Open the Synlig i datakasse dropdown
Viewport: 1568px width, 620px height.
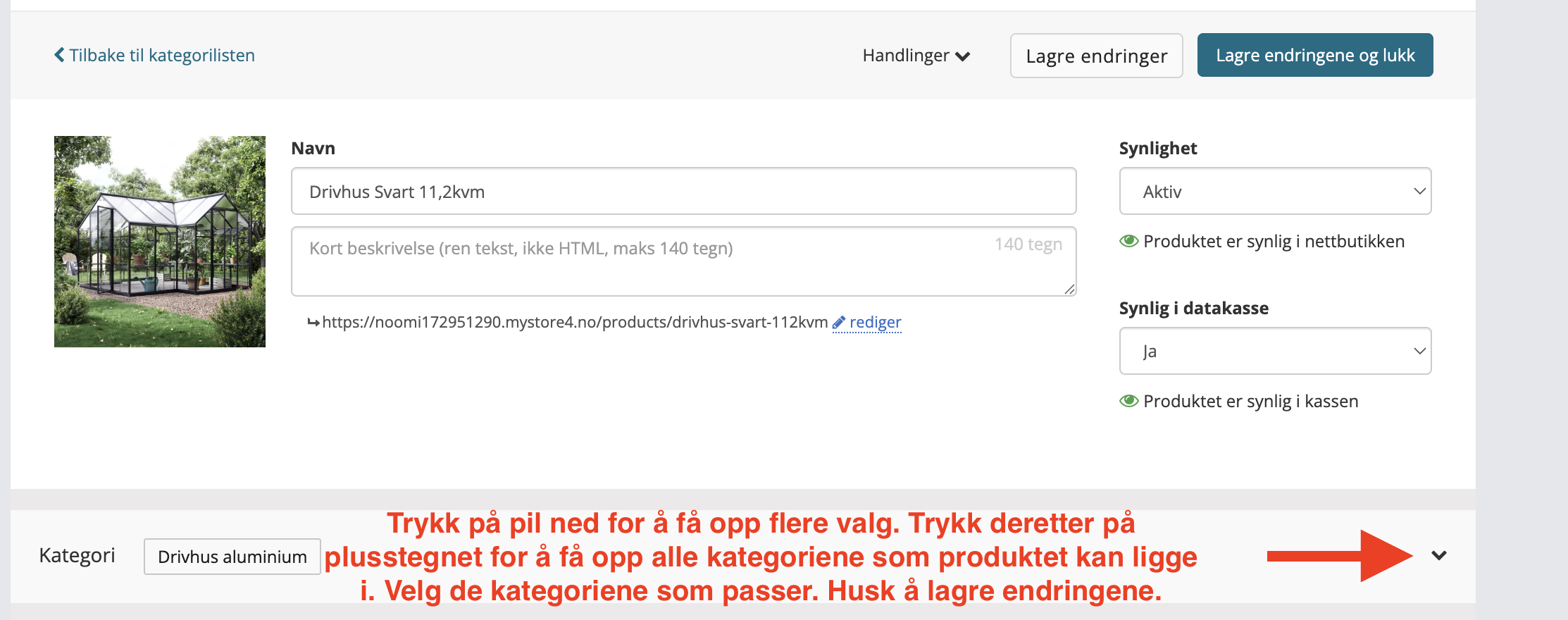coord(1275,351)
